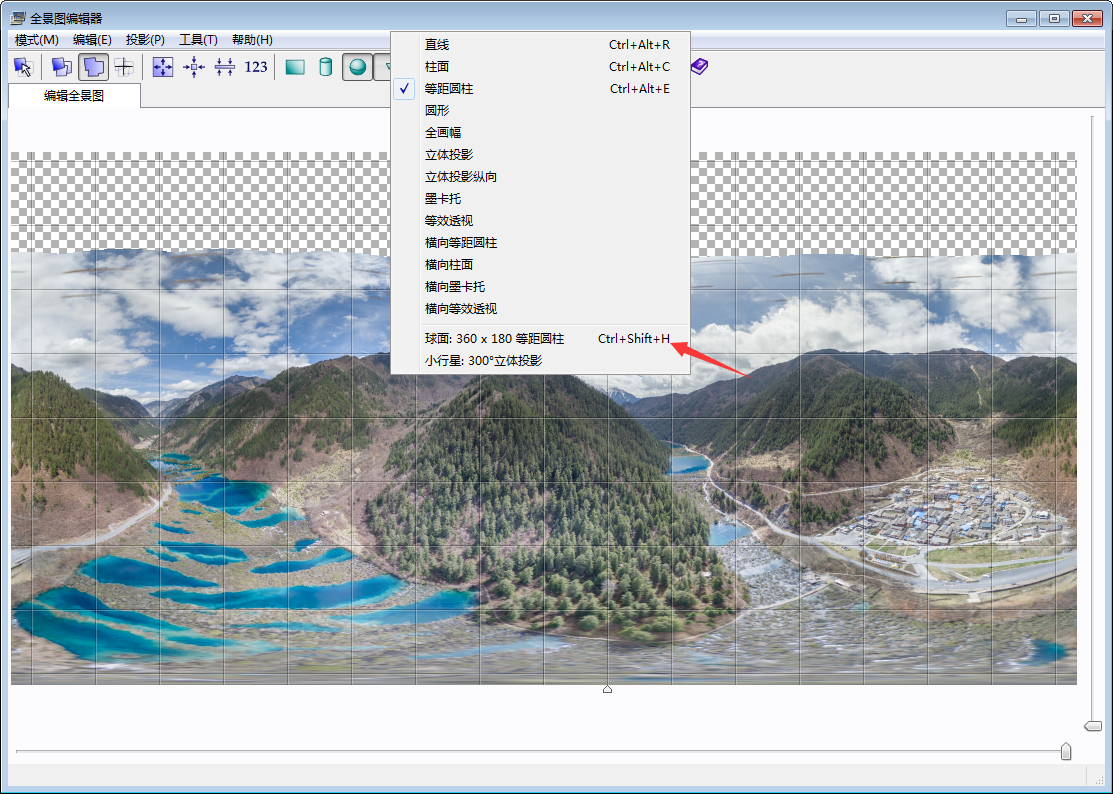The image size is (1113, 794).
Task: Choose the cylindrical projection cylinder icon
Action: [325, 67]
